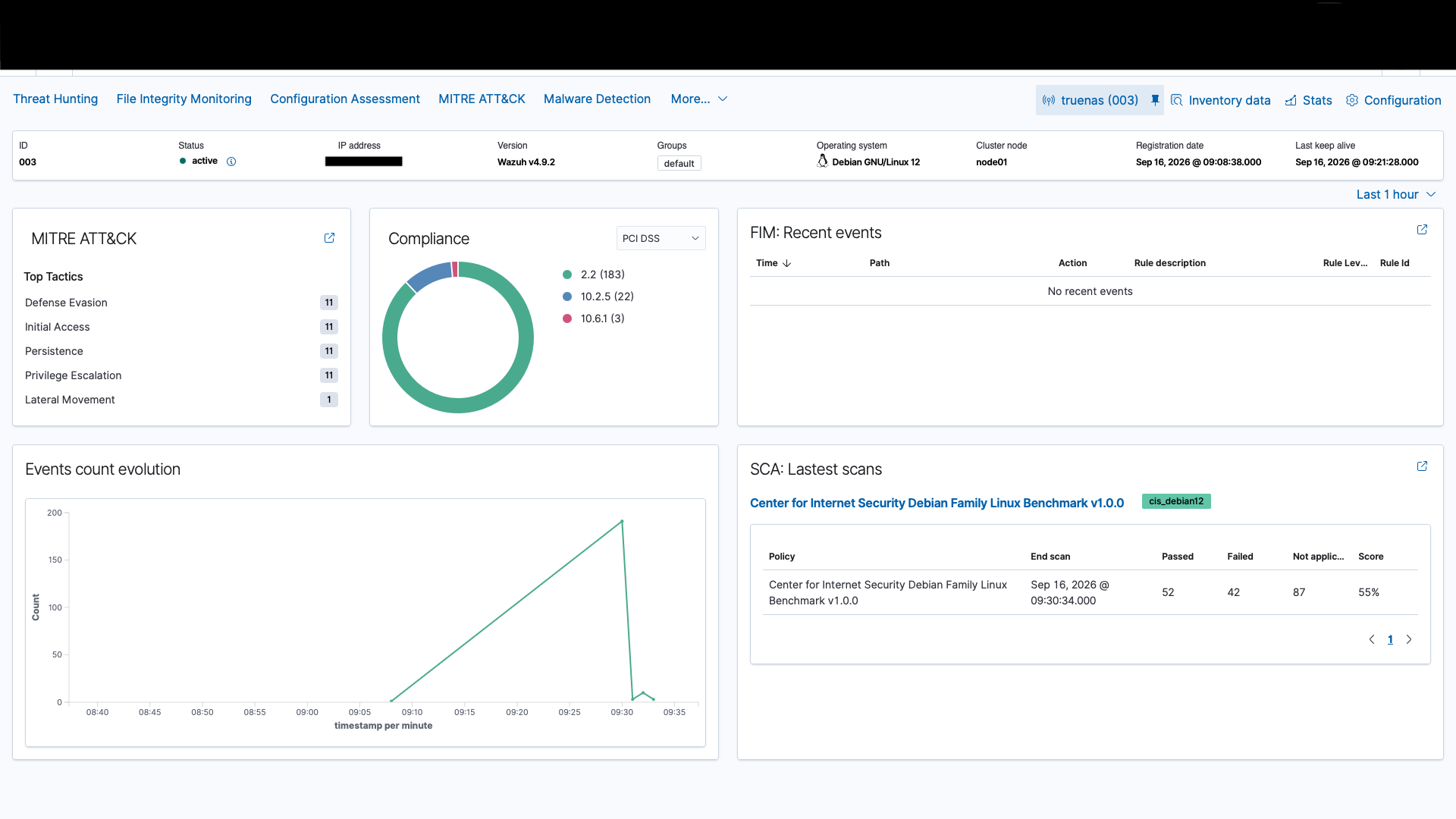
Task: Open the CIS Debian Family Linux Benchmark link
Action: [937, 503]
